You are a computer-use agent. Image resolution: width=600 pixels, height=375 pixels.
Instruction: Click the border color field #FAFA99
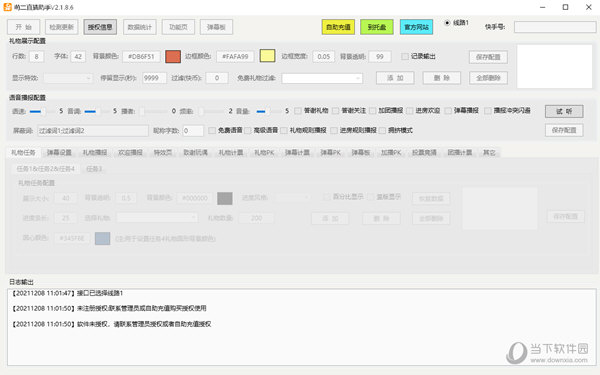point(235,57)
